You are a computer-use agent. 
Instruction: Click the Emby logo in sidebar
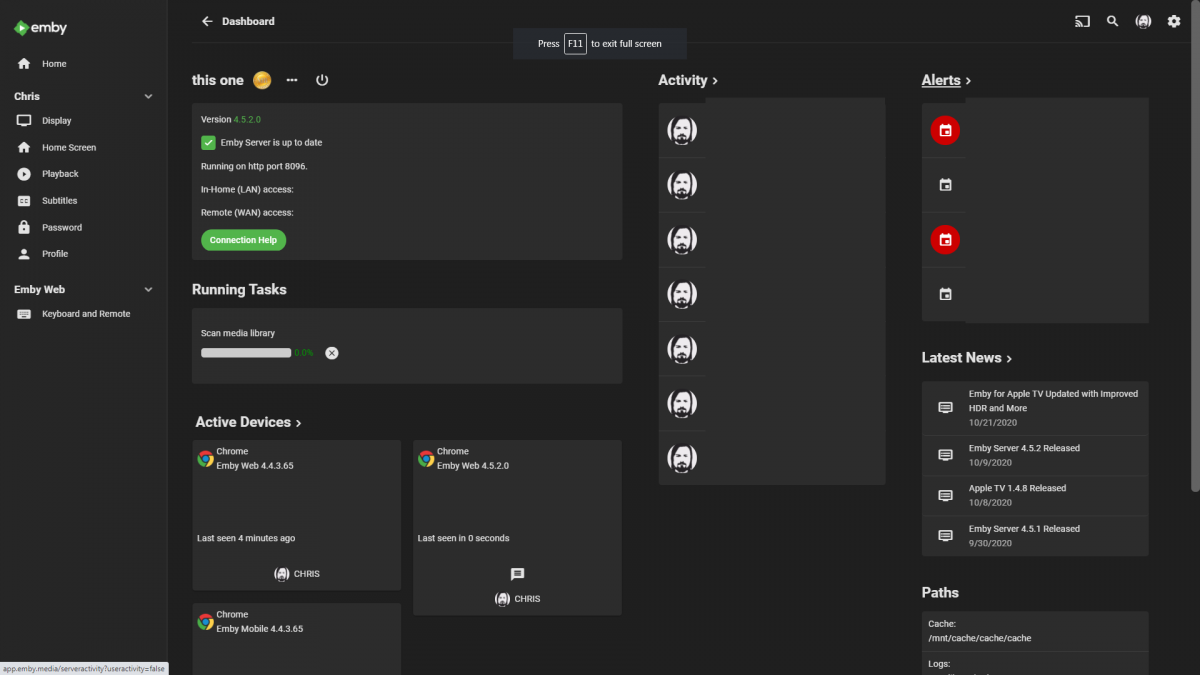click(x=40, y=28)
